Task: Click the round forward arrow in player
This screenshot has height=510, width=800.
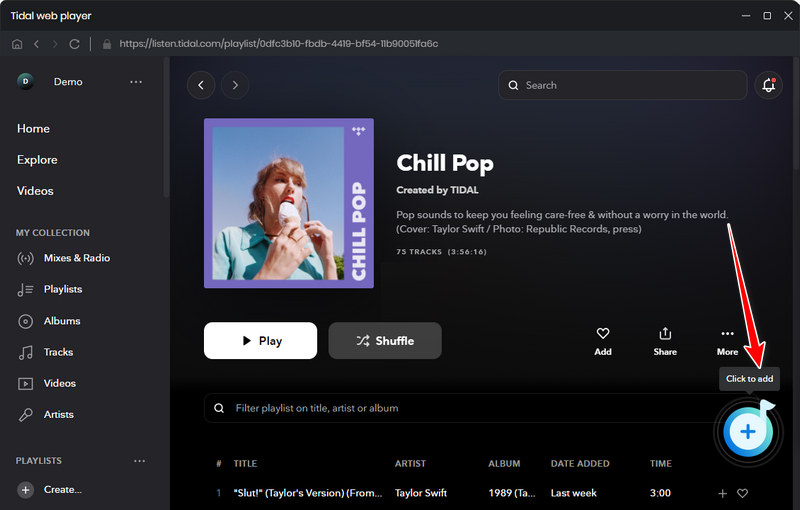Action: click(x=235, y=85)
